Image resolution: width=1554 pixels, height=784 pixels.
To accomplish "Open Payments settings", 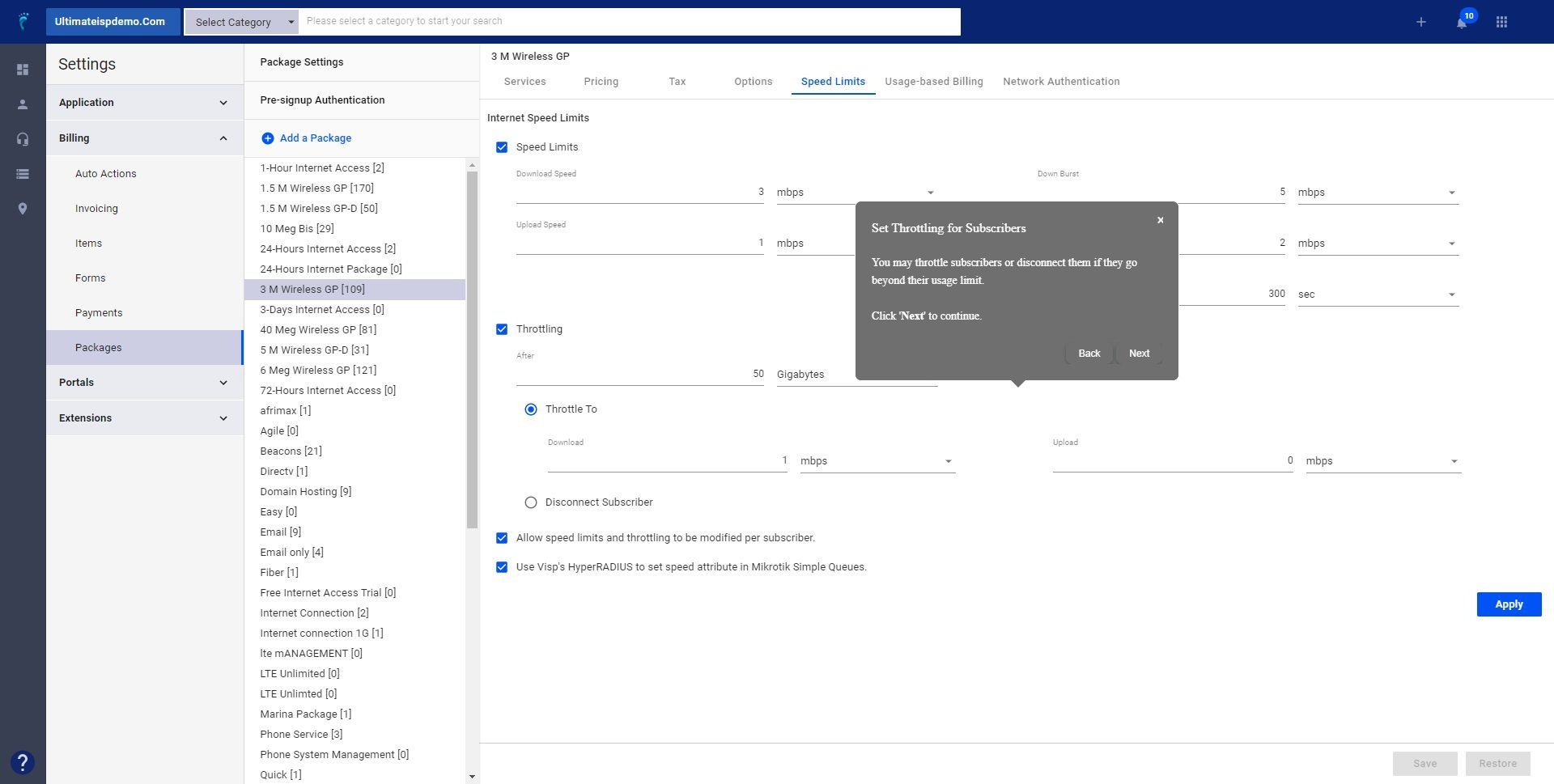I will (145, 313).
